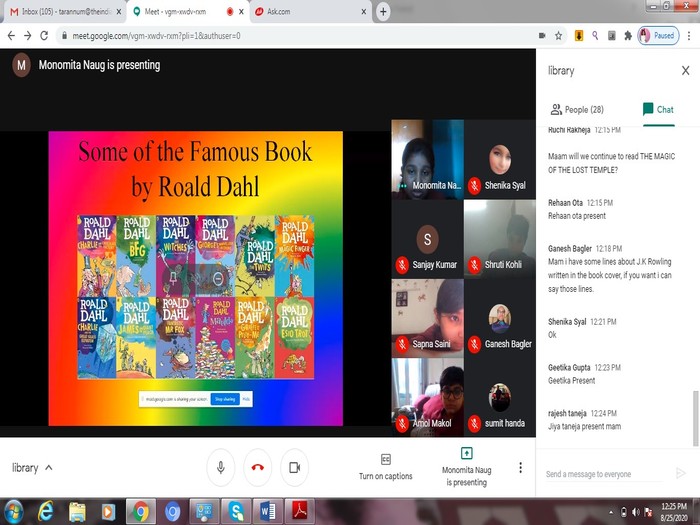Select Sapna Saini's video tile
The width and height of the screenshot is (700, 525).
428,318
